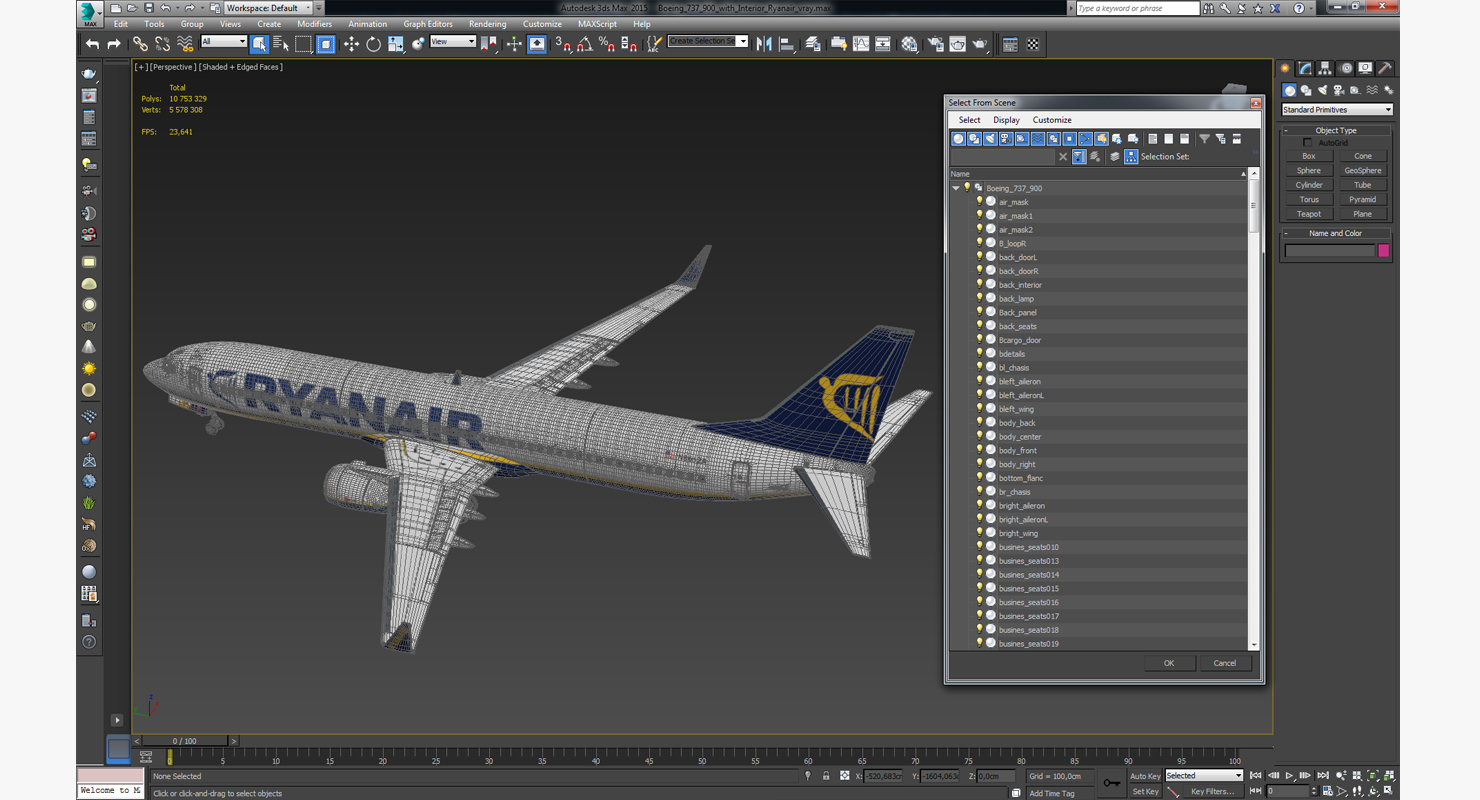Screen dimensions: 1480x800
Task: Select the air_mask item in list
Action: pyautogui.click(x=1013, y=202)
